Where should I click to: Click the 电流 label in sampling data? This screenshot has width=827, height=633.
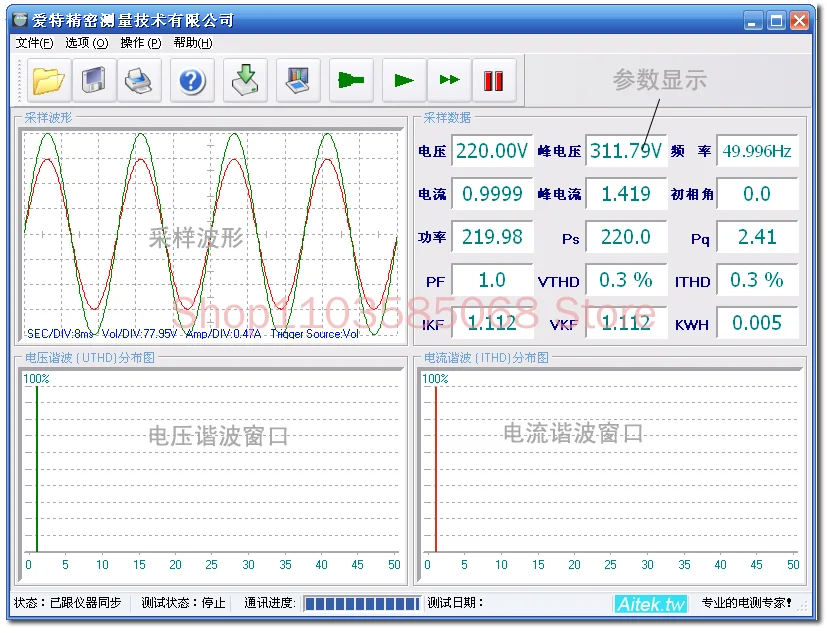432,195
